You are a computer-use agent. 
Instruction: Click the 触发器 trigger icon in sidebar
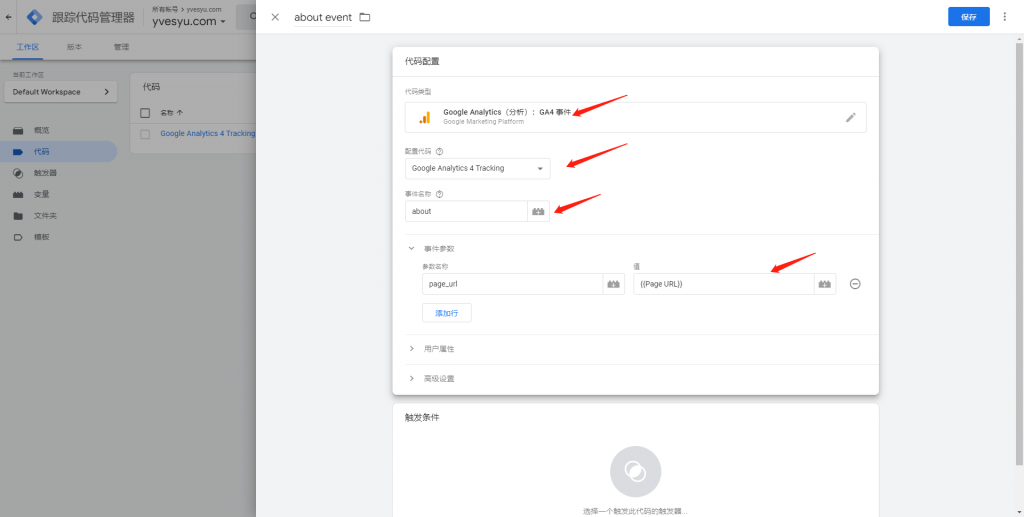(18, 173)
